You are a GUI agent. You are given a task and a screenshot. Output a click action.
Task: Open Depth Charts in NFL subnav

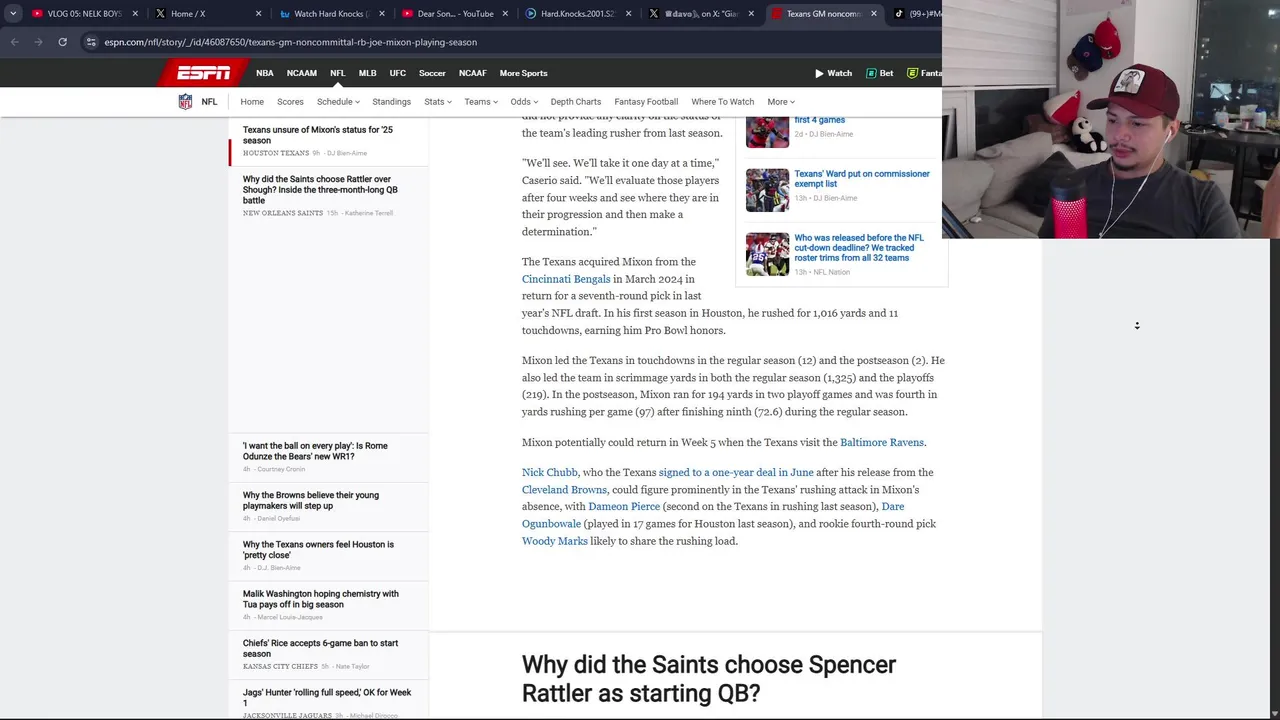(x=575, y=102)
